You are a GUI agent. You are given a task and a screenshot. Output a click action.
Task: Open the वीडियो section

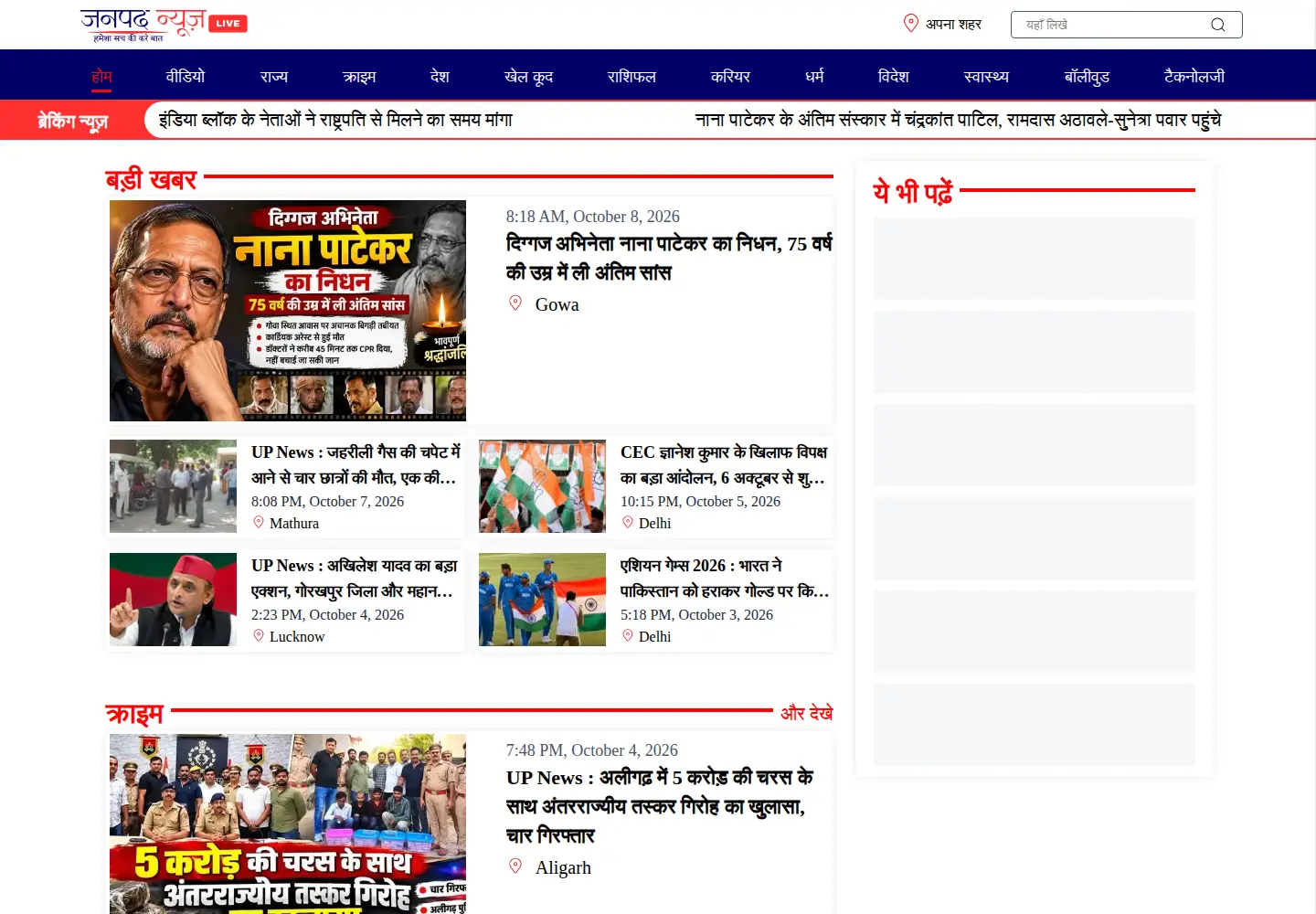pos(186,76)
